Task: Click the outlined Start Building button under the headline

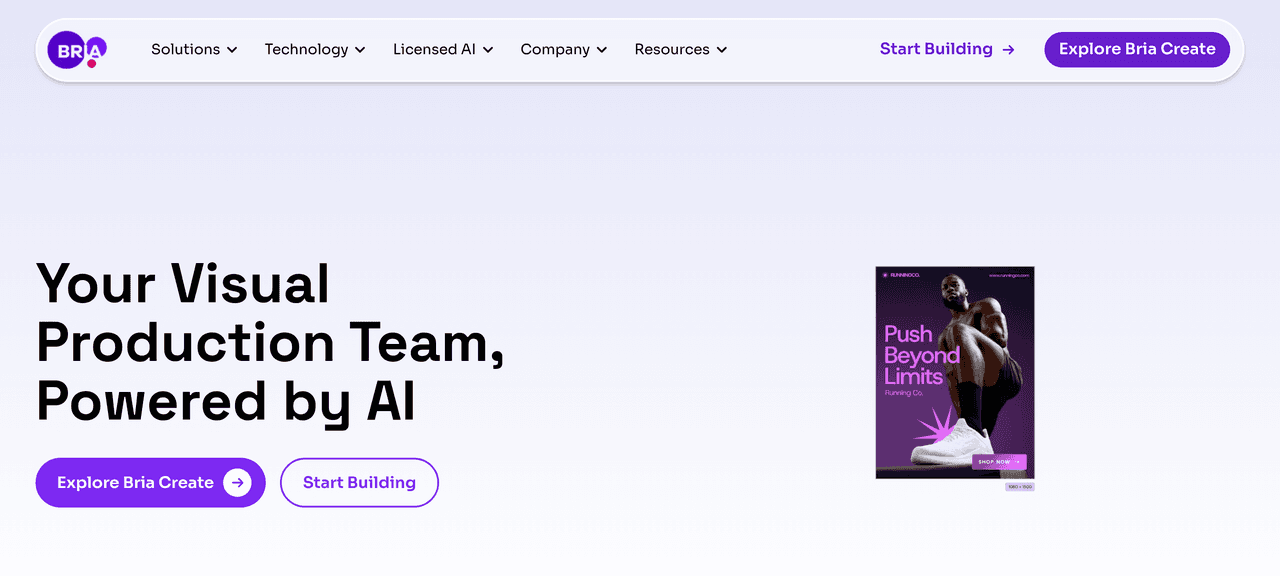Action: click(x=359, y=483)
